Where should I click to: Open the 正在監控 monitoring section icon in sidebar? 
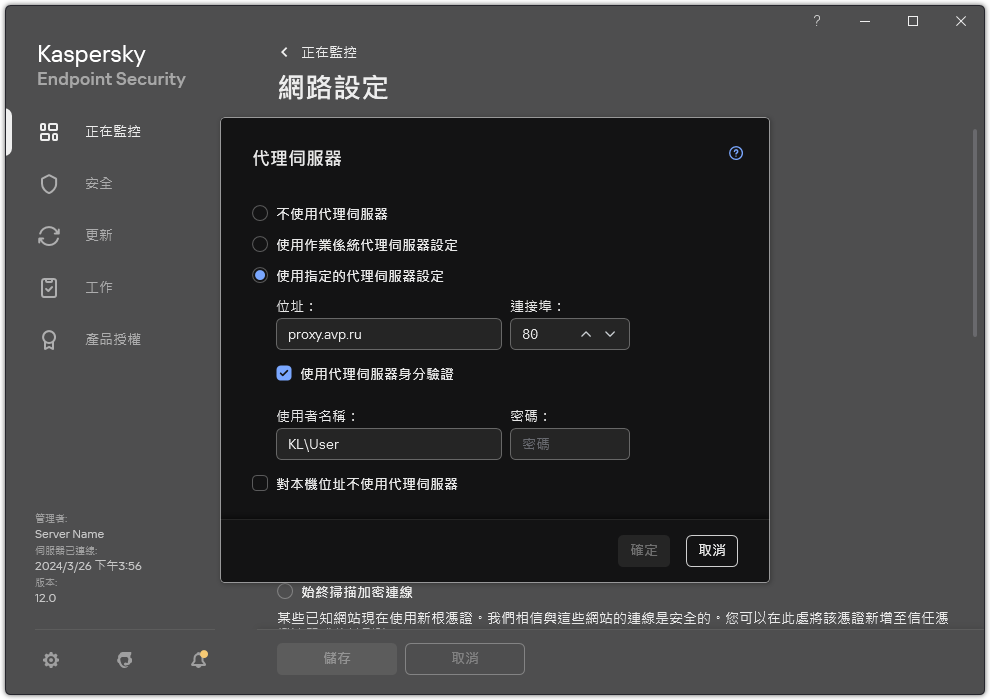tap(48, 131)
